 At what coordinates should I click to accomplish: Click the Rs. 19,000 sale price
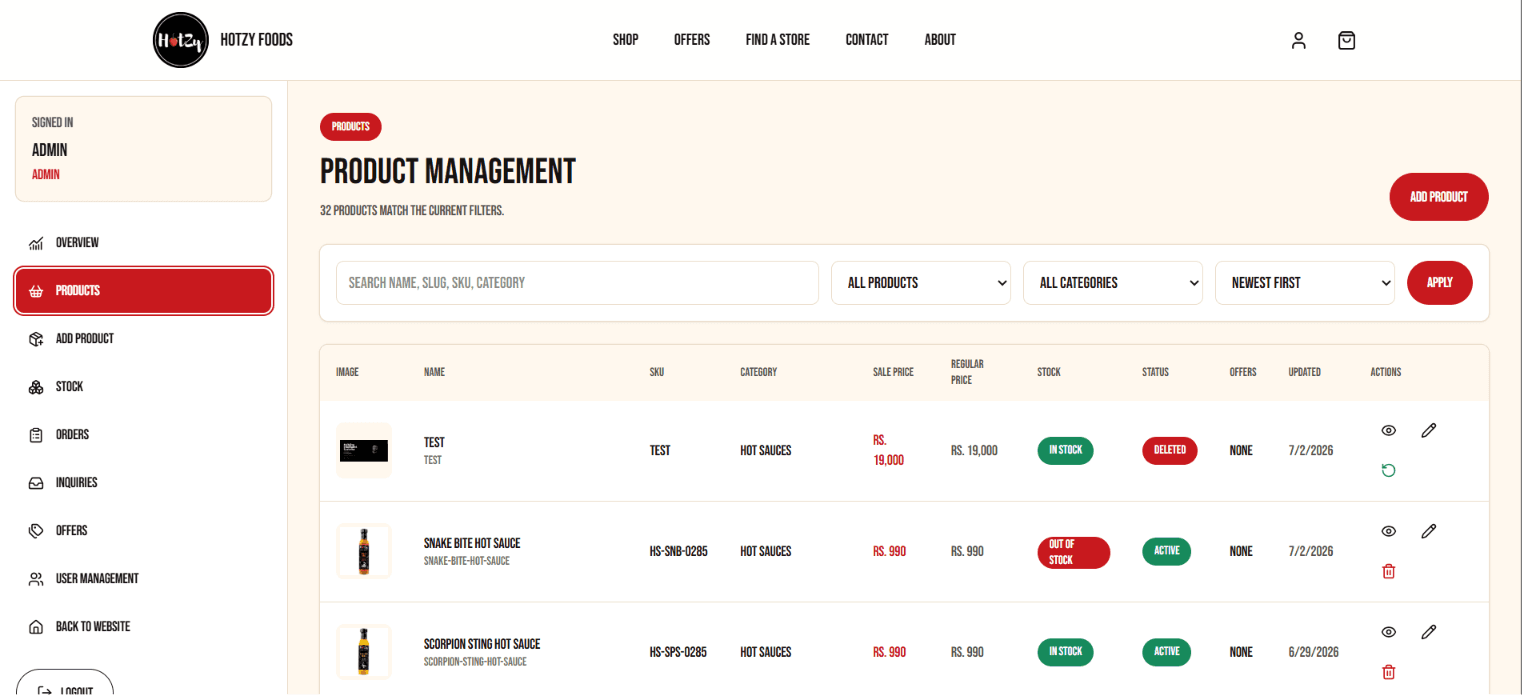click(889, 450)
